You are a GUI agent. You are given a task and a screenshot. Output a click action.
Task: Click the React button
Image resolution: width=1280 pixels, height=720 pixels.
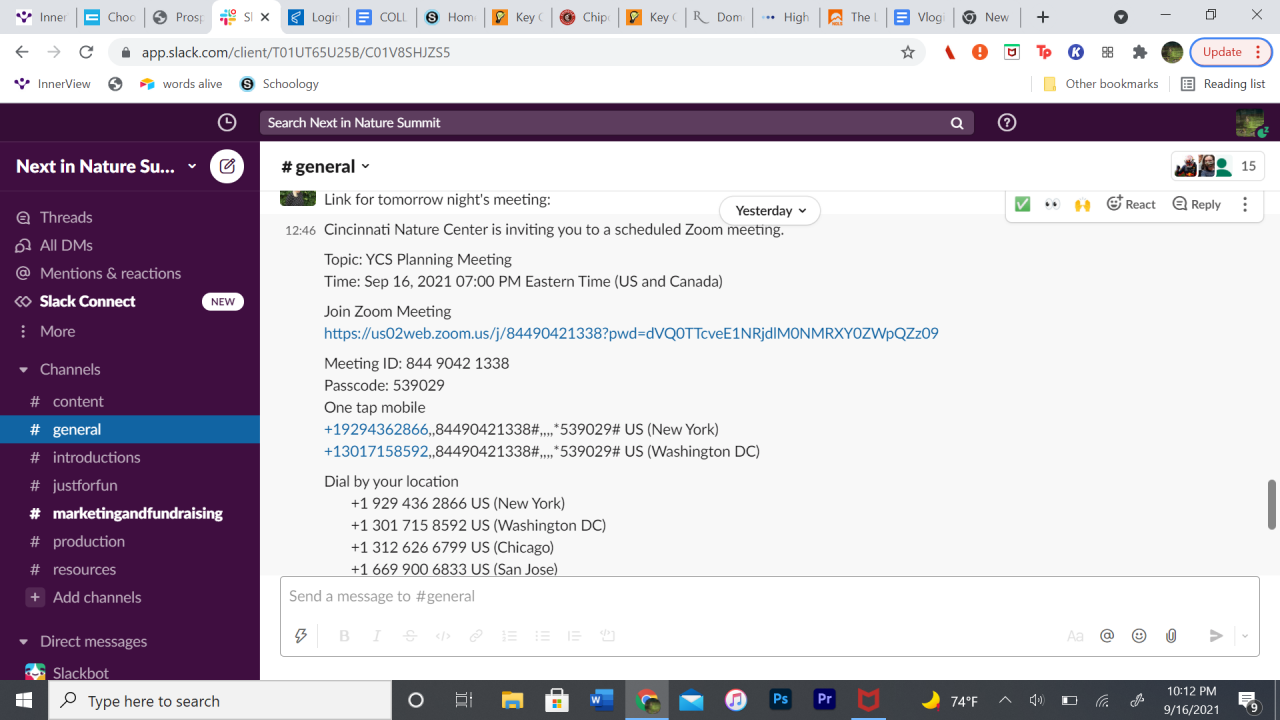pyautogui.click(x=1131, y=204)
